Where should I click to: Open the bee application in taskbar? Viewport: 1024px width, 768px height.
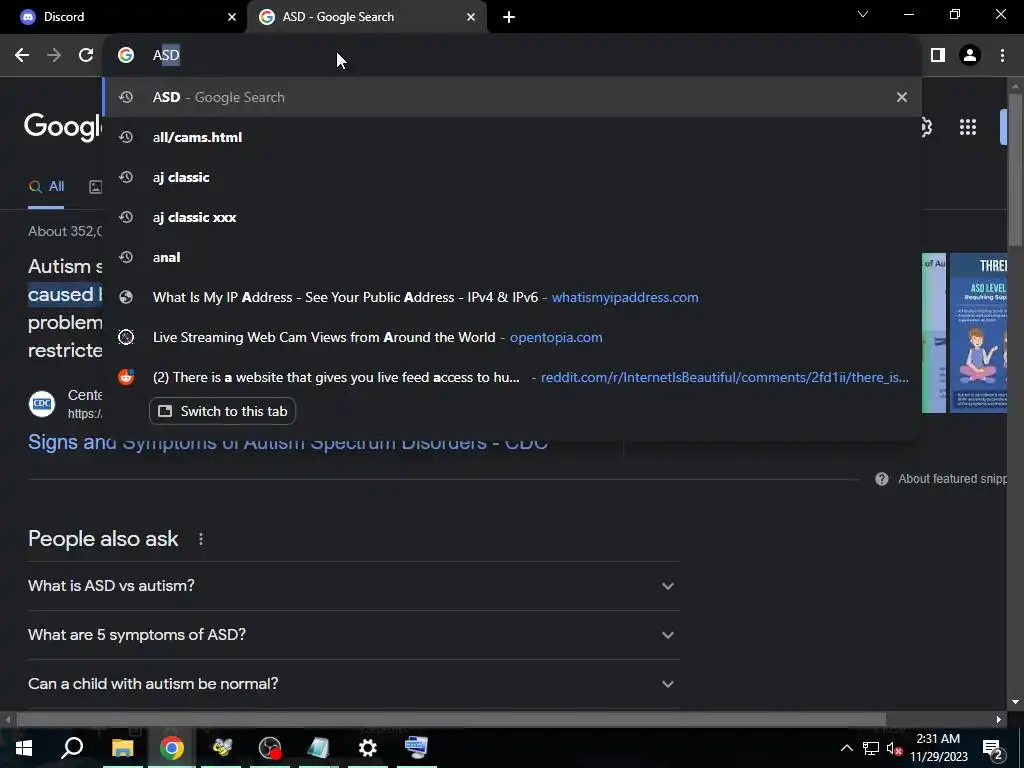pos(221,748)
